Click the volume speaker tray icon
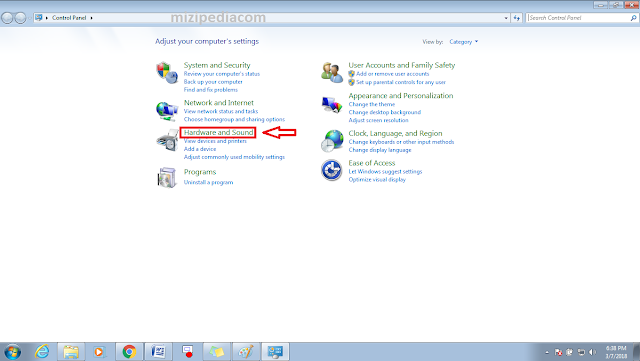The image size is (640, 361). pyautogui.click(x=593, y=352)
